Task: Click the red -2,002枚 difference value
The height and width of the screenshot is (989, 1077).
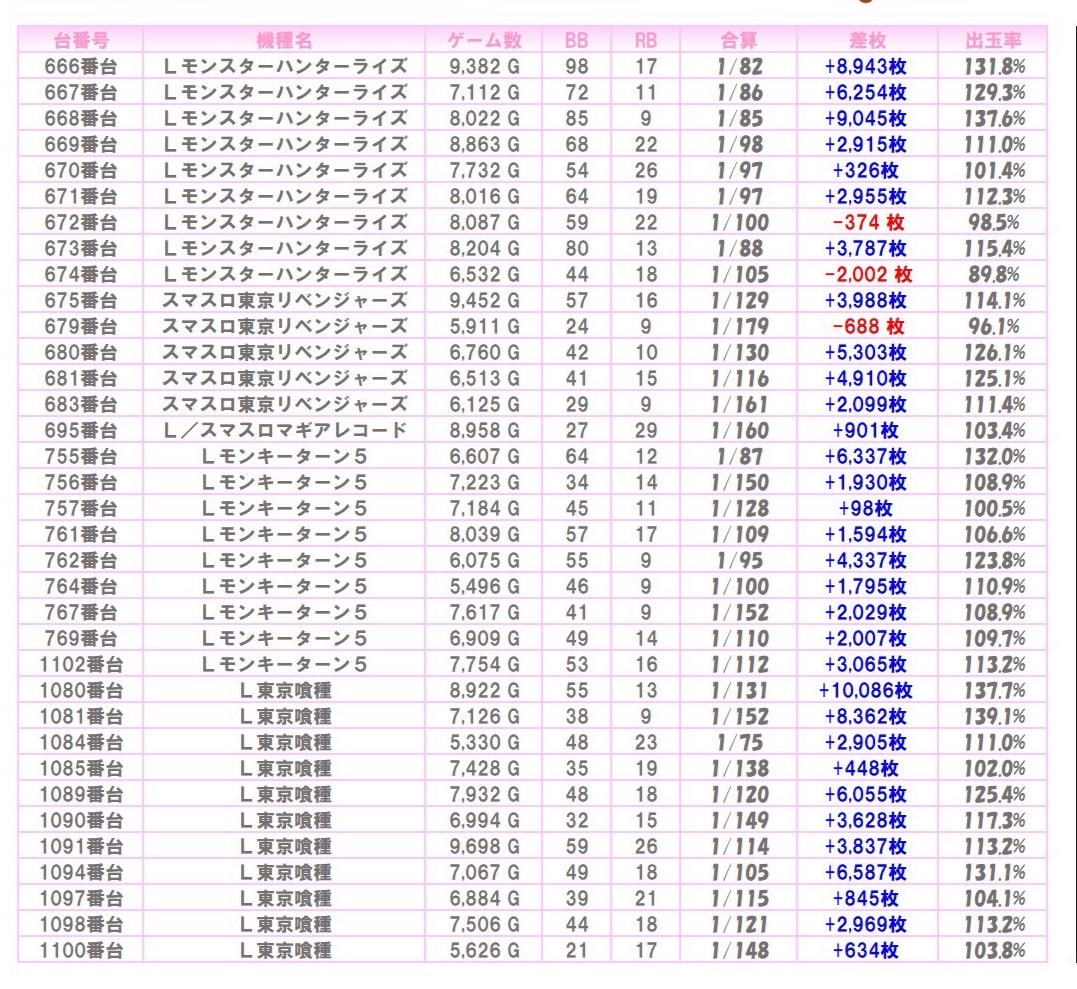Action: click(867, 274)
